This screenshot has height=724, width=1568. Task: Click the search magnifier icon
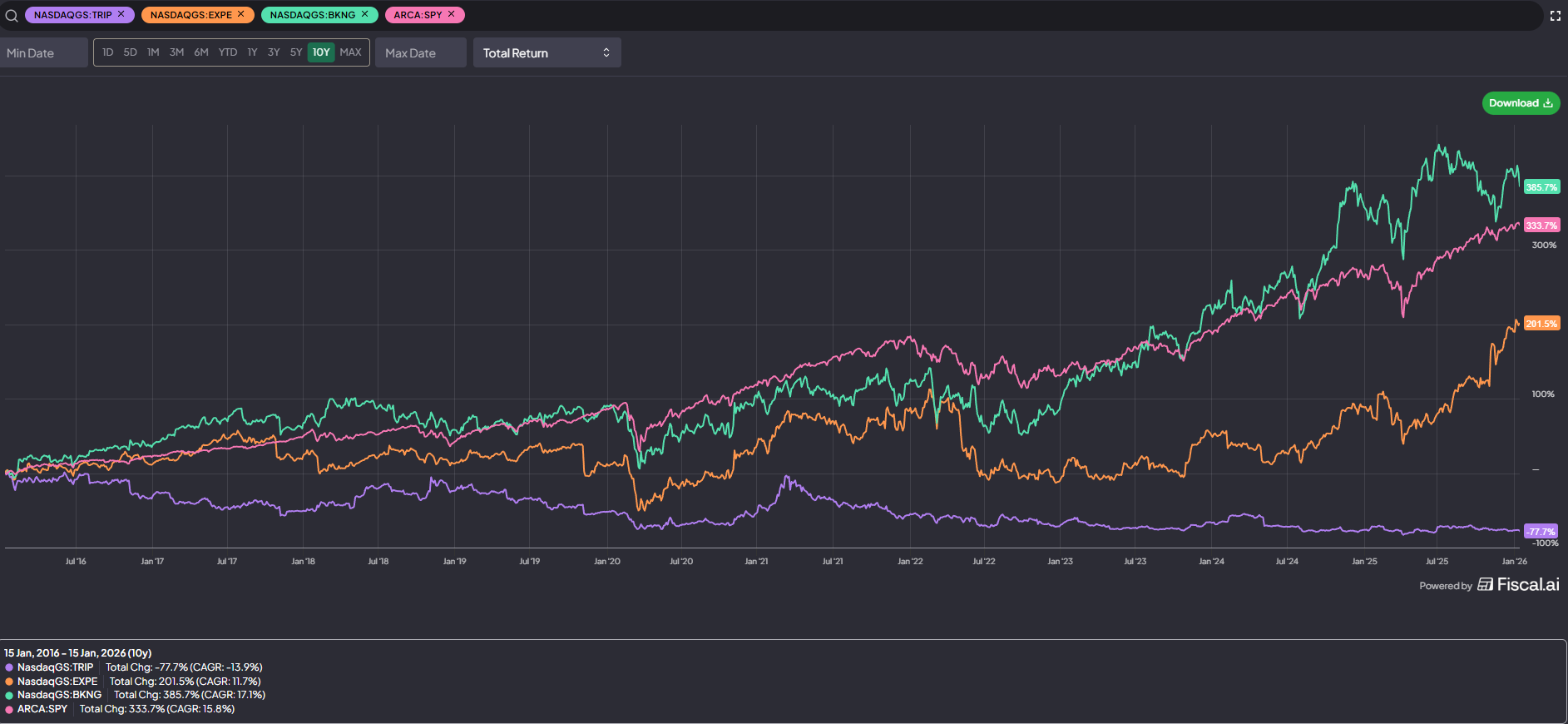[12, 15]
